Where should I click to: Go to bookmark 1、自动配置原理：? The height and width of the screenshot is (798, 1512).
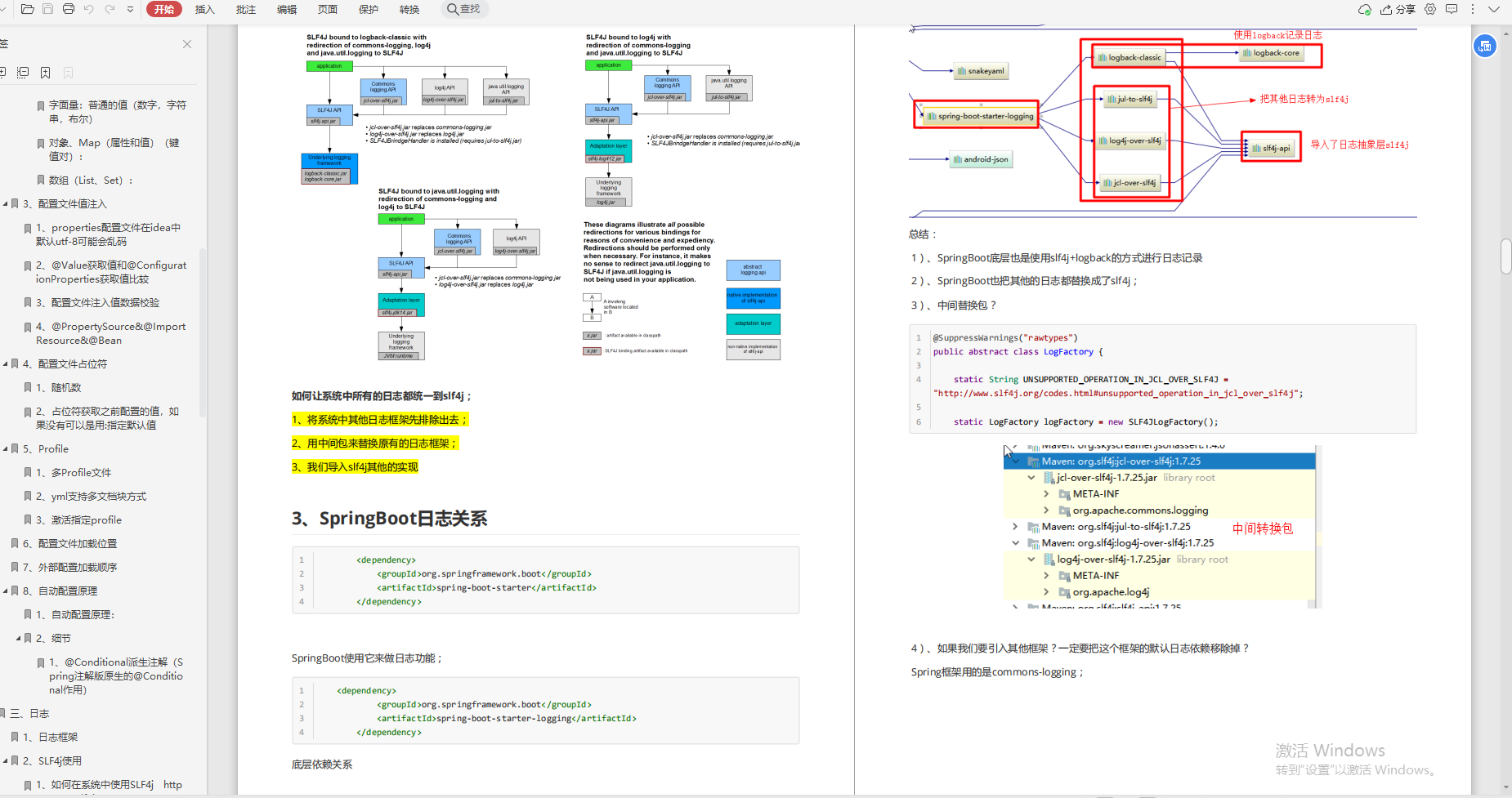[74, 614]
